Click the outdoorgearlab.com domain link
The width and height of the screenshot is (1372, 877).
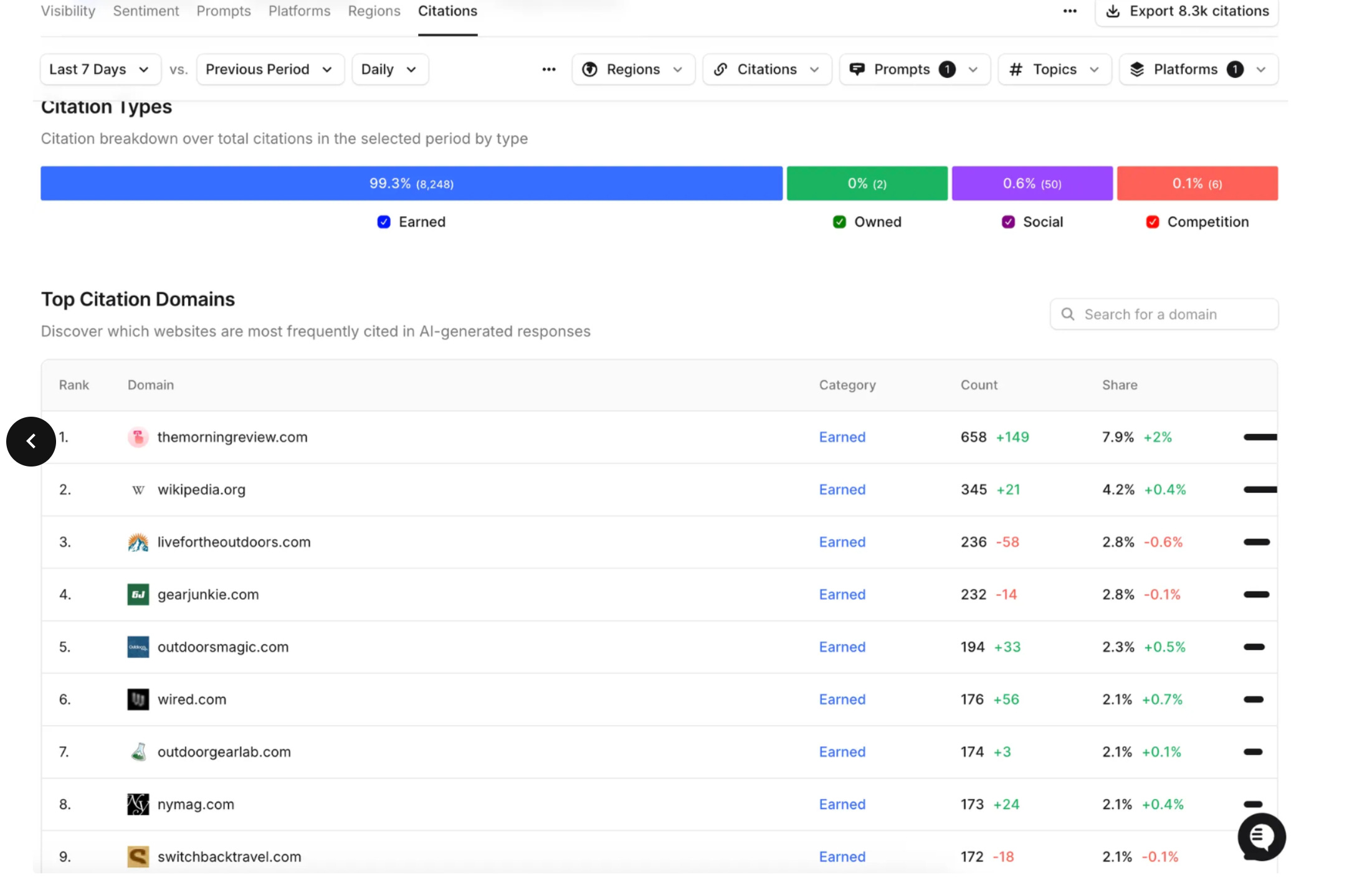pos(224,752)
